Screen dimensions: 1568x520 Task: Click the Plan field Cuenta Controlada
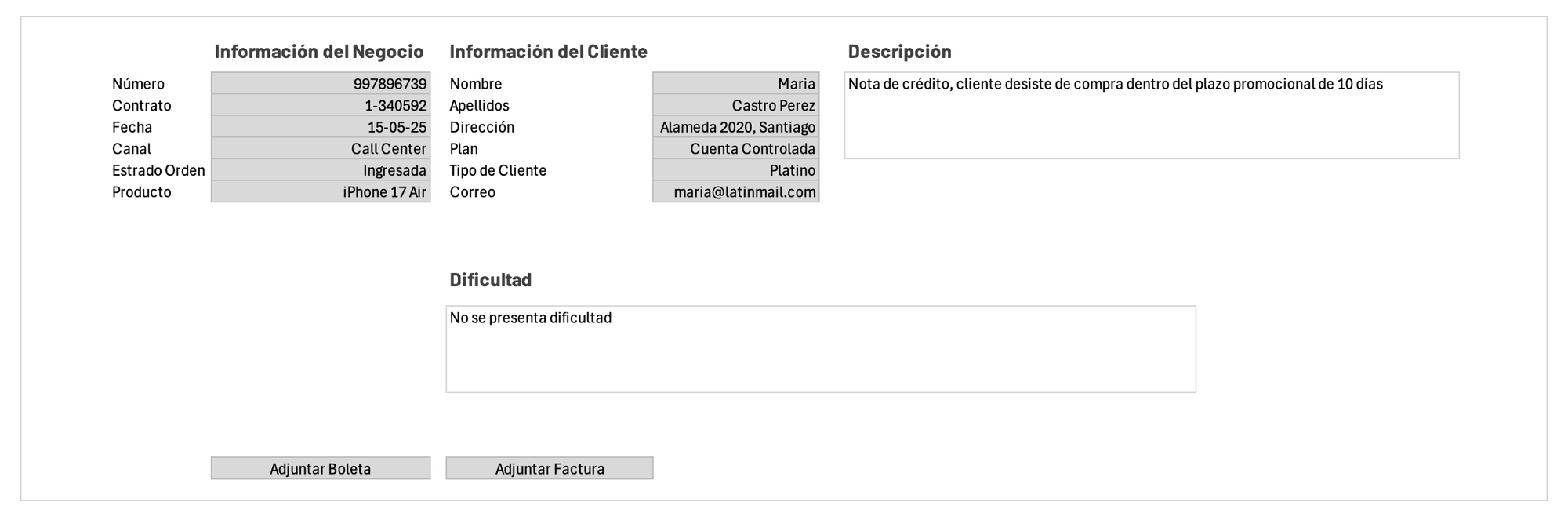tap(735, 148)
